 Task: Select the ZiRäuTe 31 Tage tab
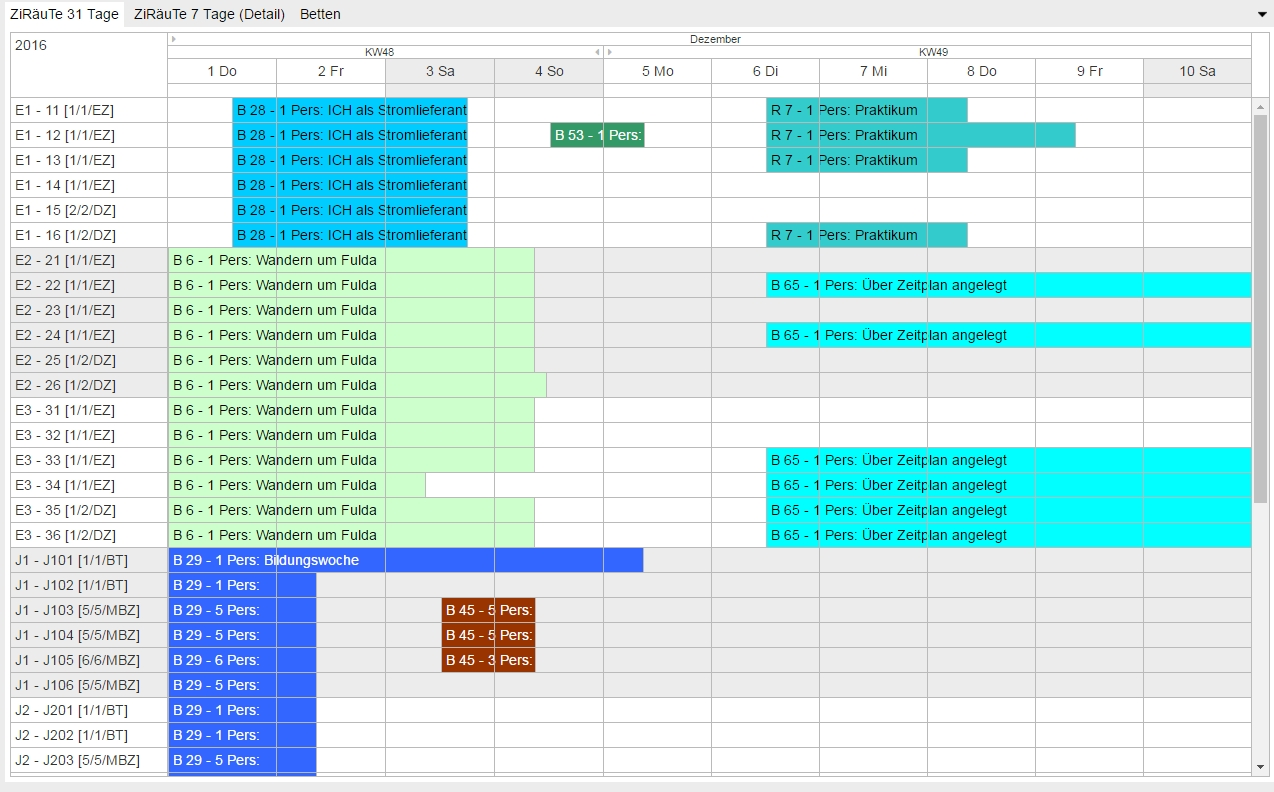coord(64,14)
